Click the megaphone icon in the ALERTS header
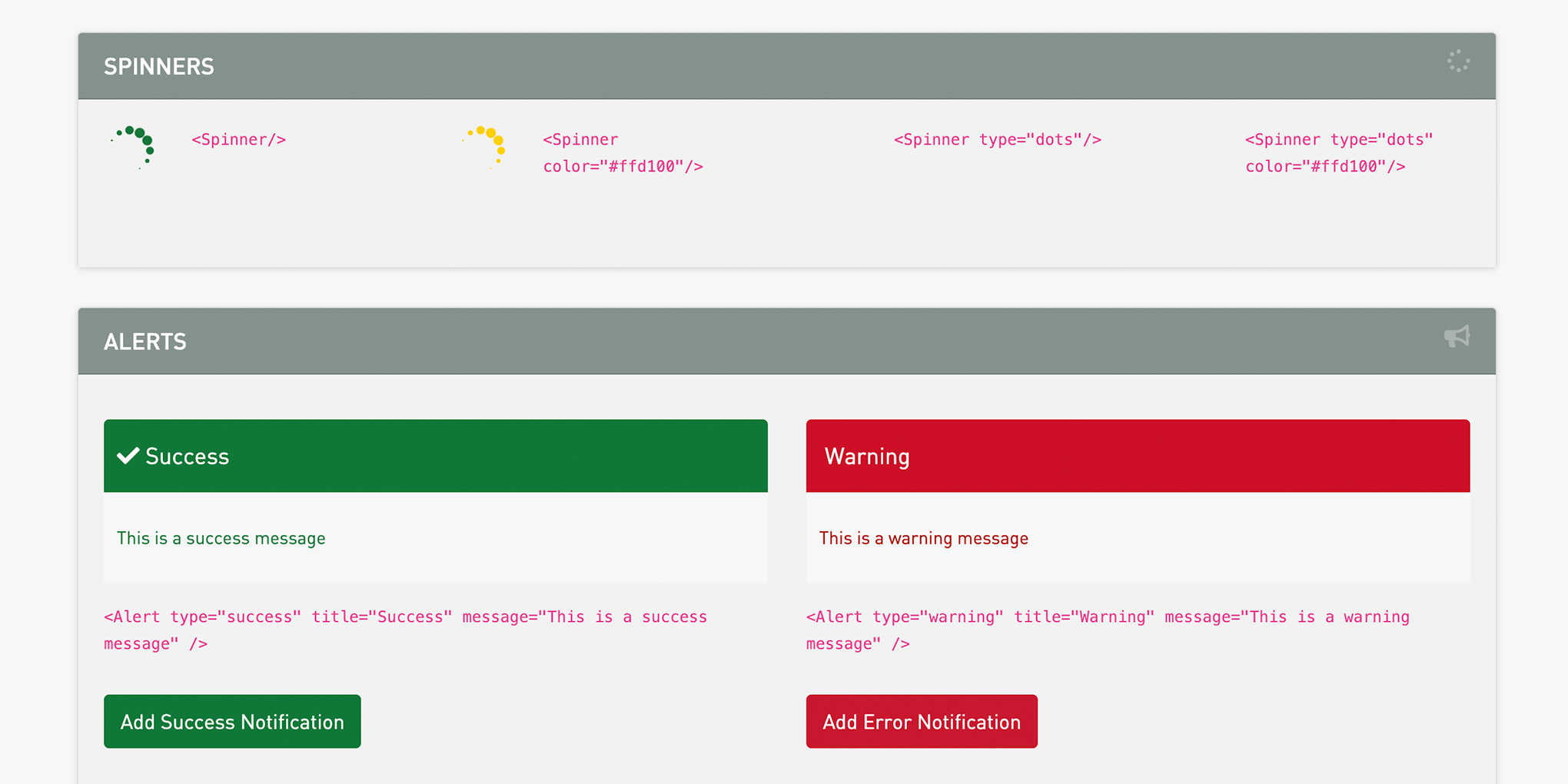The image size is (1568, 784). [x=1457, y=337]
